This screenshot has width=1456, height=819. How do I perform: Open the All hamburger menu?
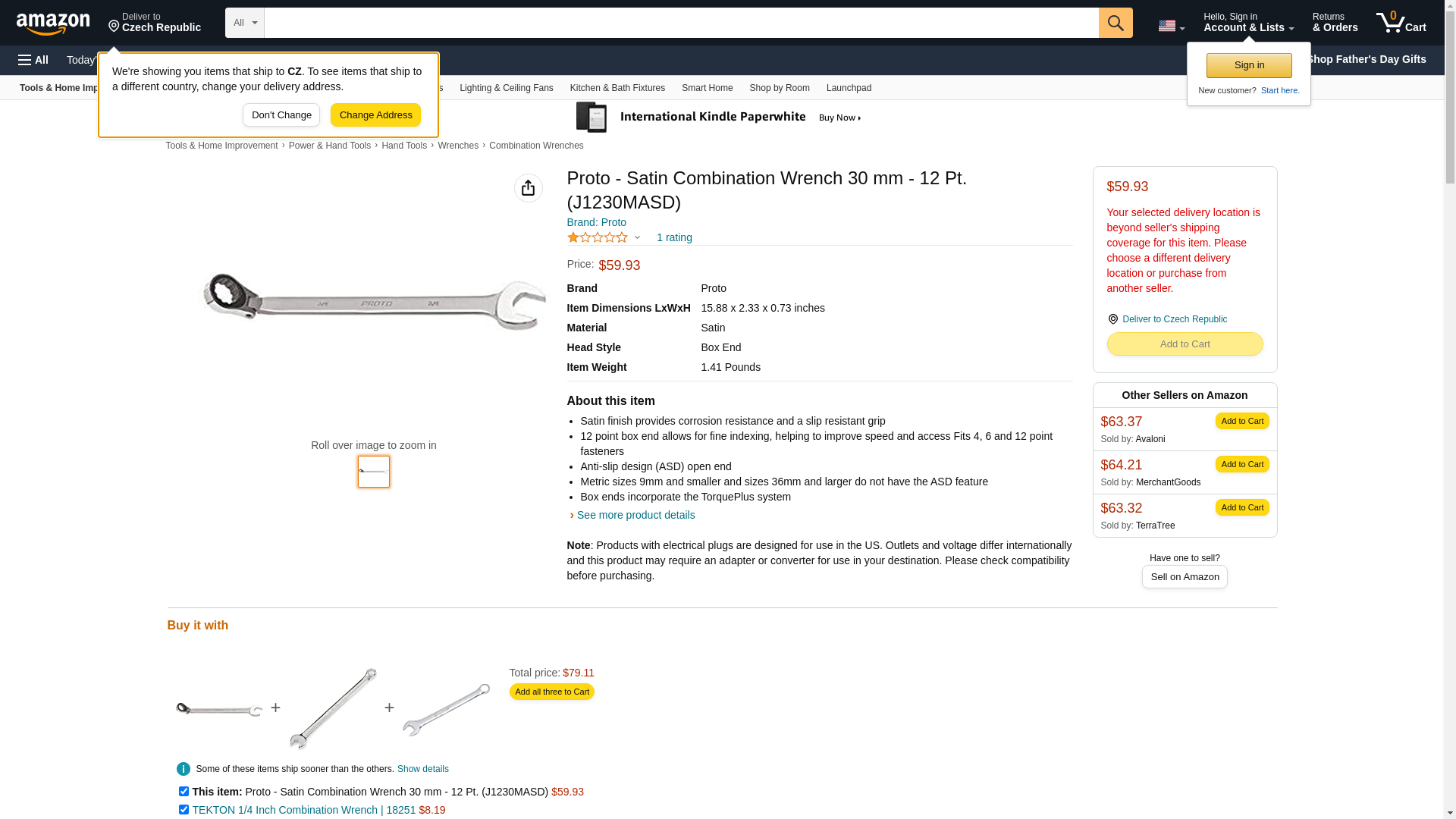coord(33,60)
